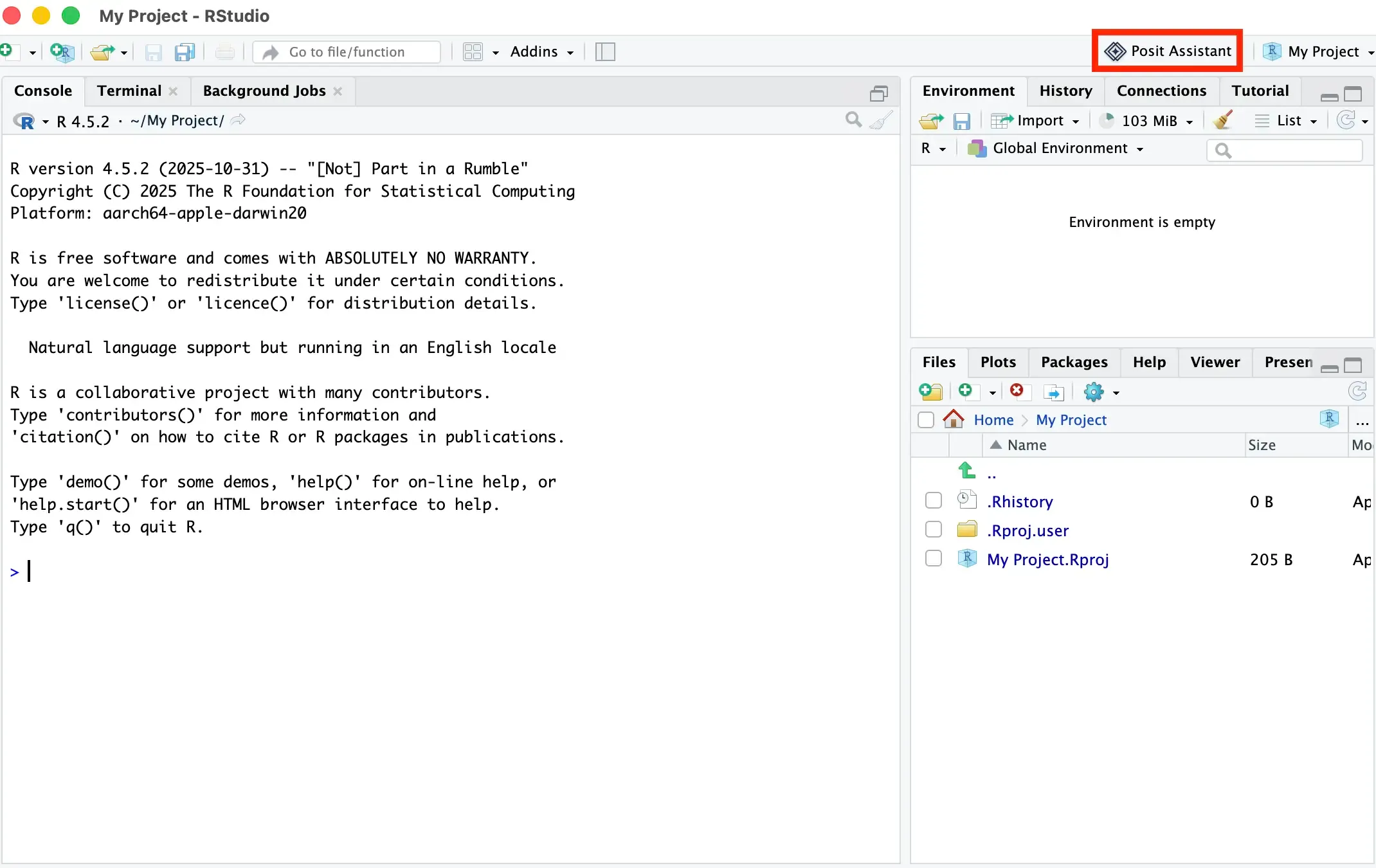Viewport: 1376px width, 868px height.
Task: Refresh the Environment pane
Action: pos(1346,120)
